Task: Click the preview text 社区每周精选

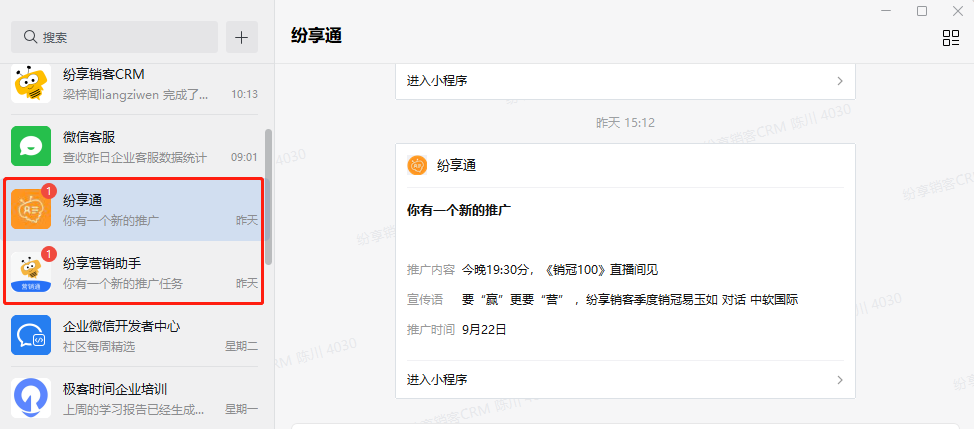Action: pos(99,346)
